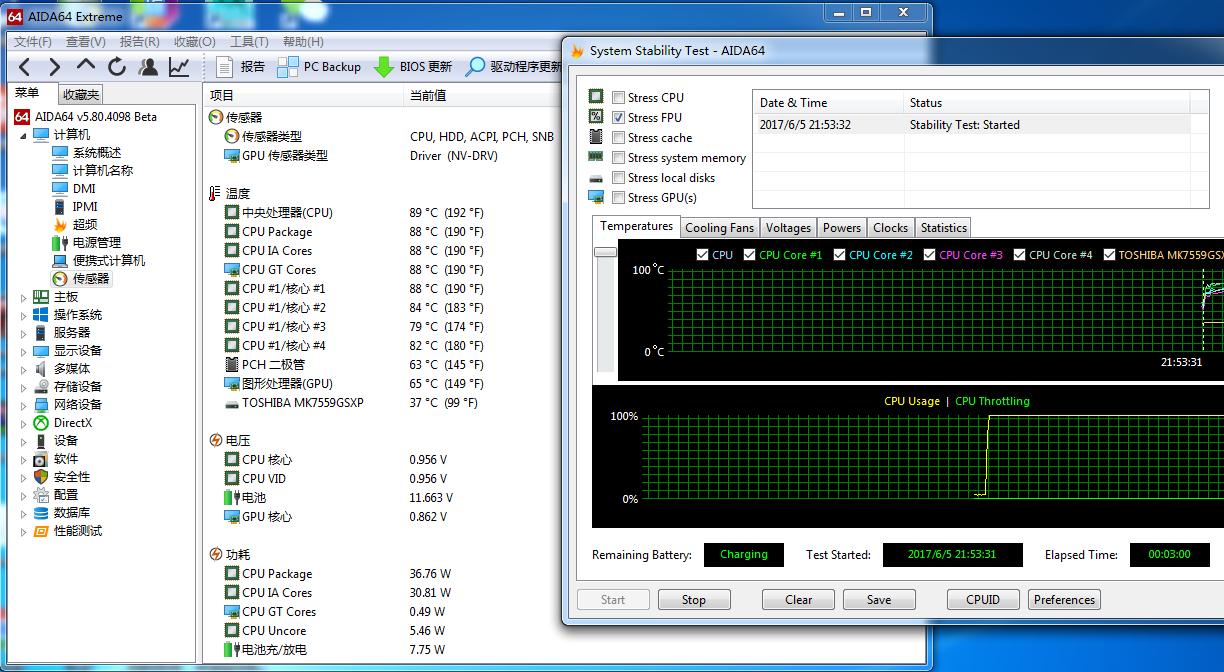Toggle CPU Core #1 graph checkbox
The image size is (1224, 672).
point(749,255)
